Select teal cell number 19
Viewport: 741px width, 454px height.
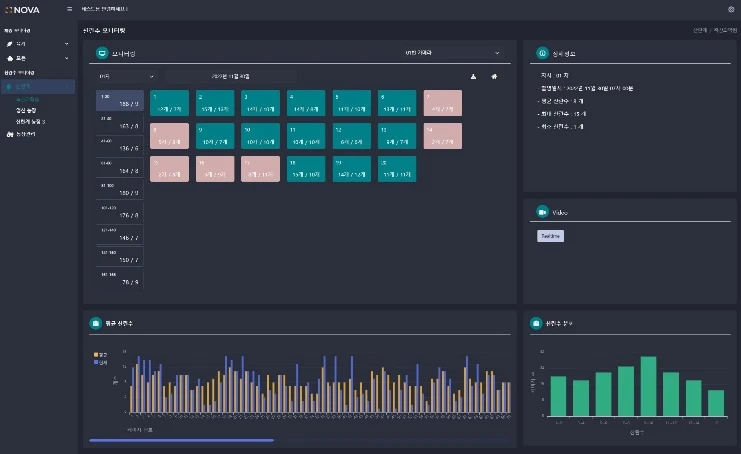pos(352,169)
